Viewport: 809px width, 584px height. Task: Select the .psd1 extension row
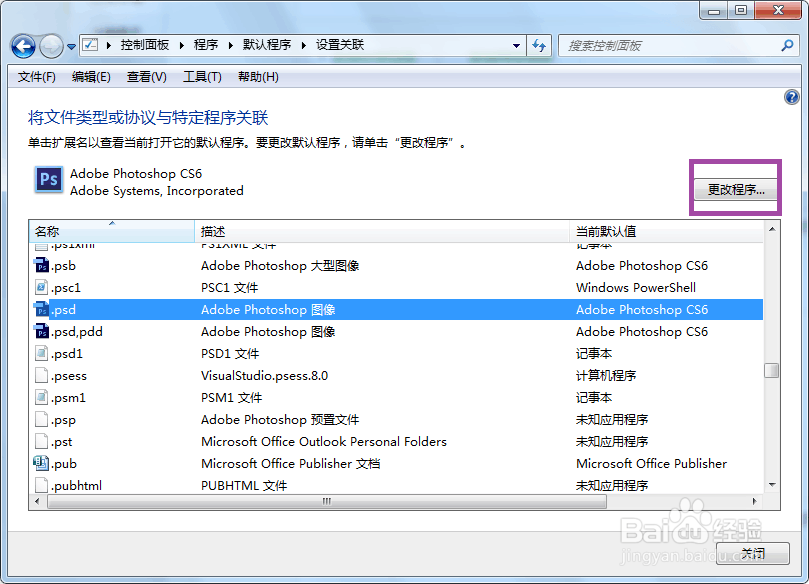pyautogui.click(x=396, y=353)
